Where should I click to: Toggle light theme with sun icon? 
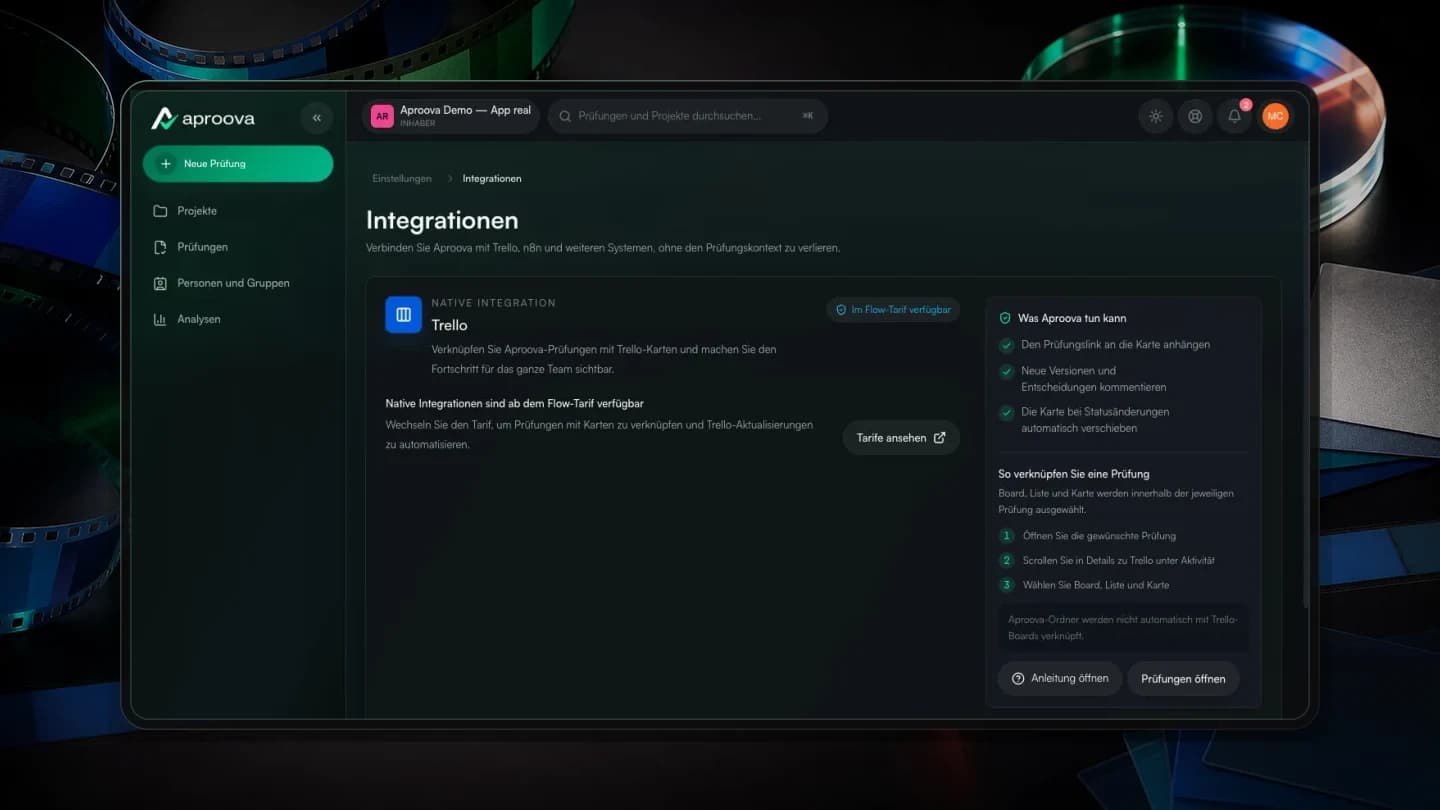1156,116
